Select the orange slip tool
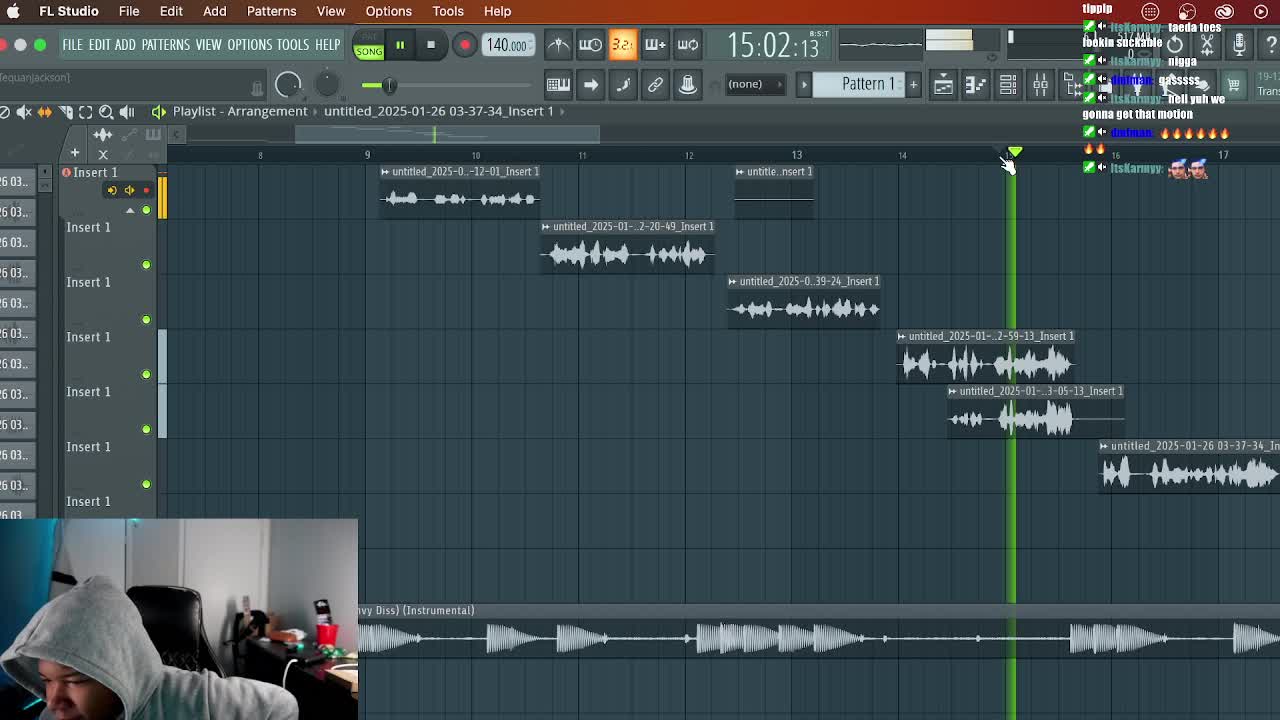The height and width of the screenshot is (720, 1280). tap(45, 112)
